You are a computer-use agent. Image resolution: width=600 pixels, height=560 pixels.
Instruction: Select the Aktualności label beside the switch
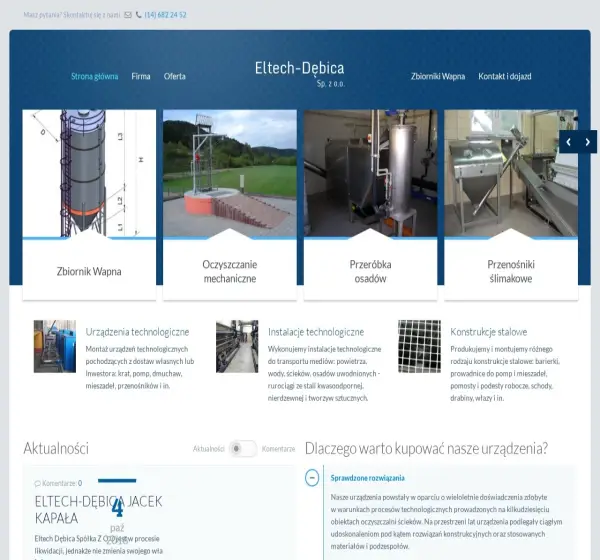pos(209,449)
